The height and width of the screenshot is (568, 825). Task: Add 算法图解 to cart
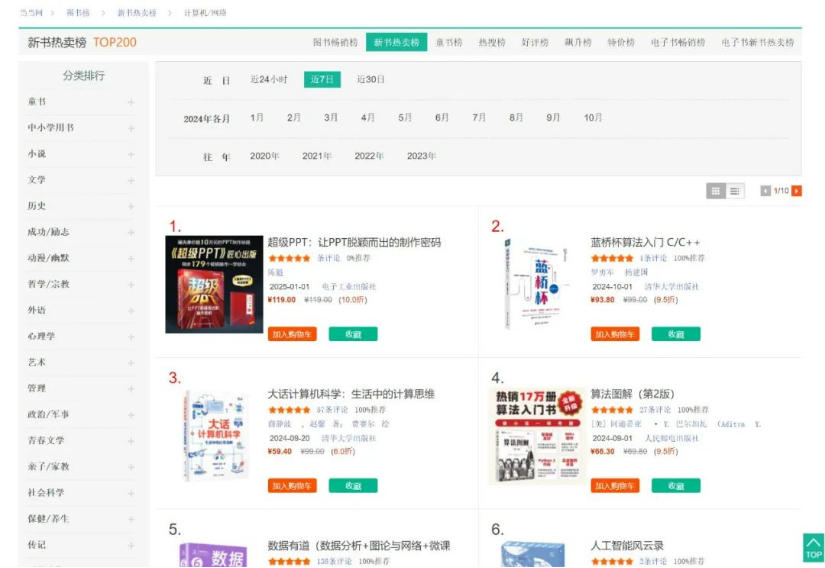pyautogui.click(x=615, y=485)
